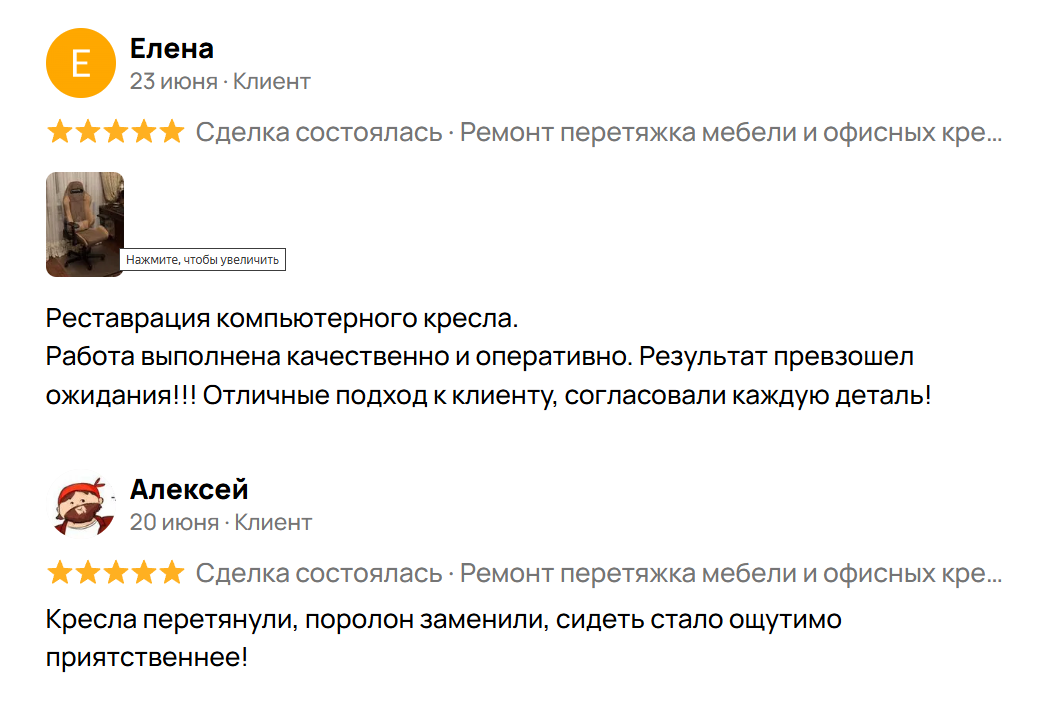Click fifth star in Елена's rating

pyautogui.click(x=172, y=131)
